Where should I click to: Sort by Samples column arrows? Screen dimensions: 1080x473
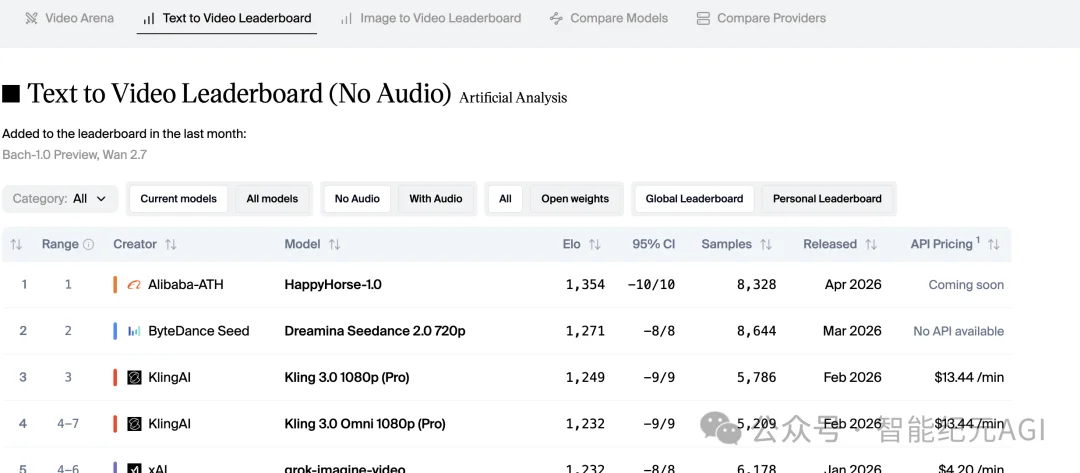click(x=766, y=244)
